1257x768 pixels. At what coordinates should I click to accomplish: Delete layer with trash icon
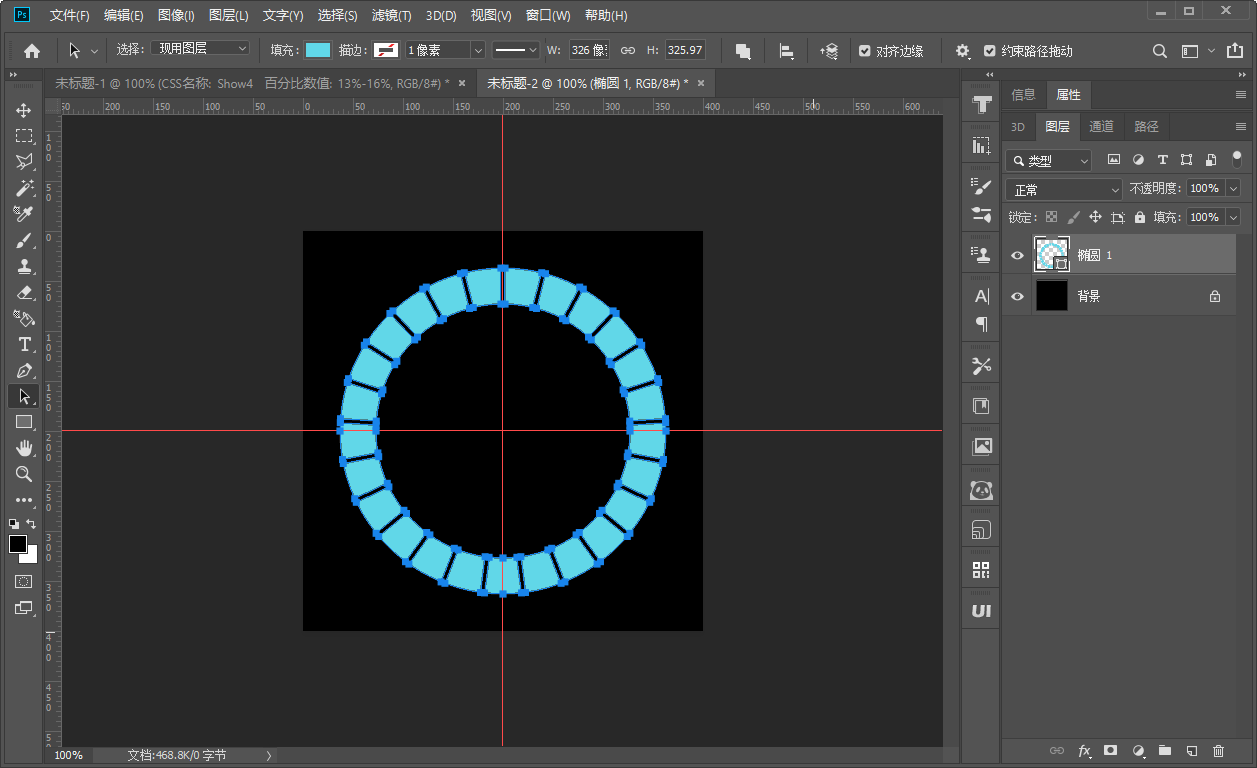(x=1218, y=750)
